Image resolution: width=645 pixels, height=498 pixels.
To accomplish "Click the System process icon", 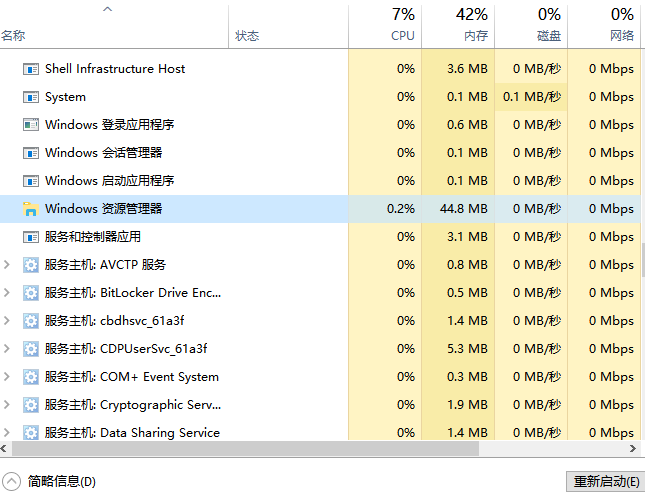I will [31, 97].
